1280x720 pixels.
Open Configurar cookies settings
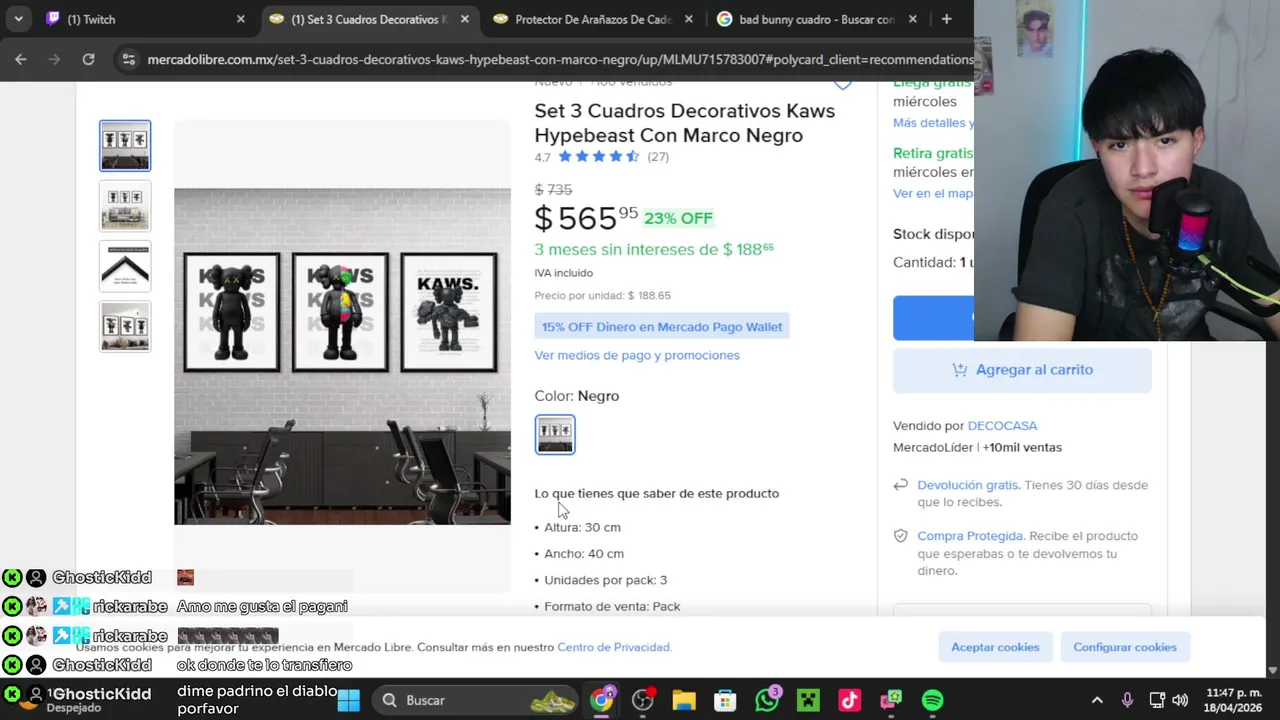(x=1125, y=647)
